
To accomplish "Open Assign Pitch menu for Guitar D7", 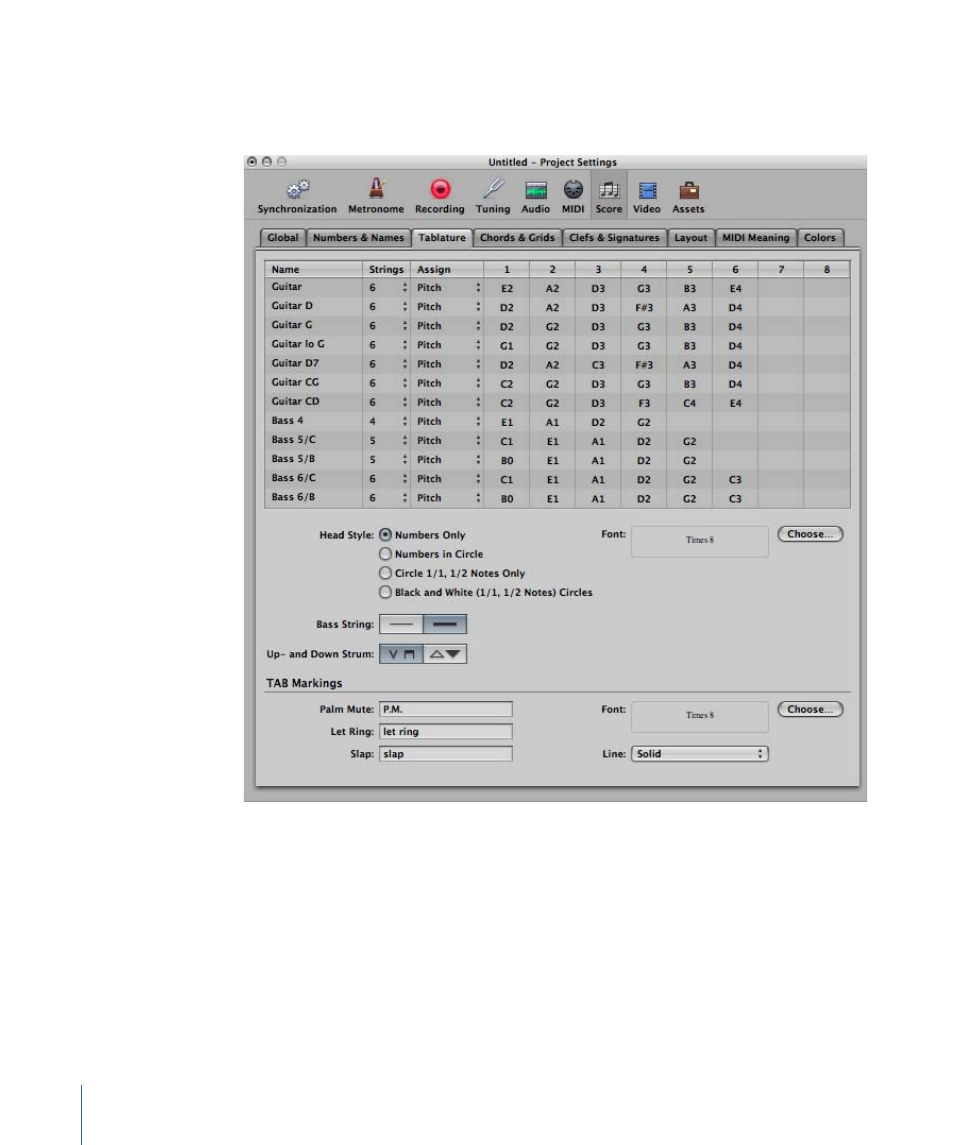I will (449, 364).
